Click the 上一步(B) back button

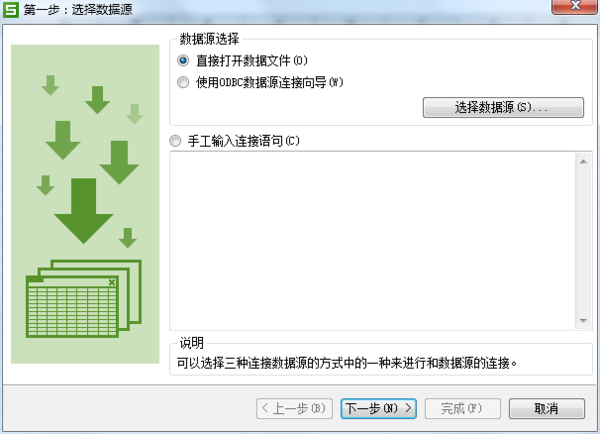tap(294, 409)
